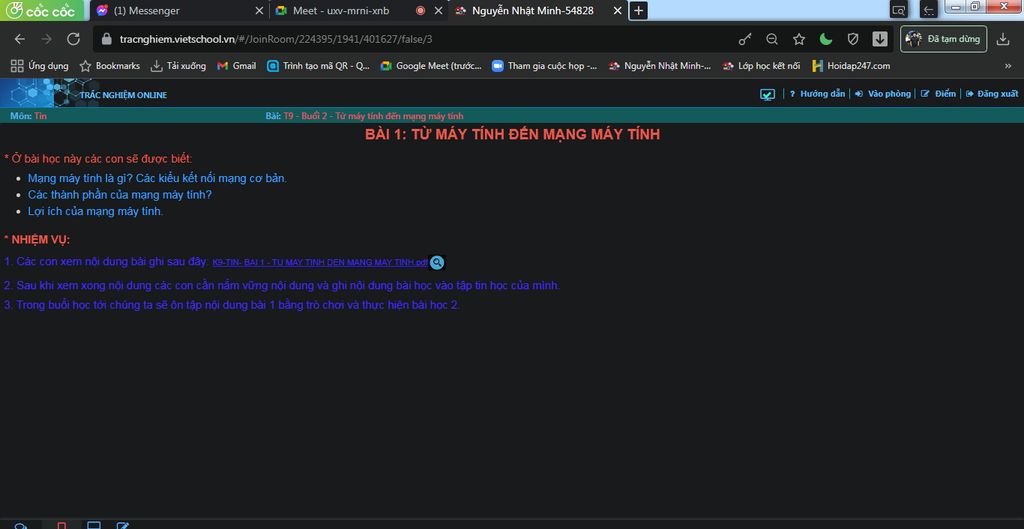Click the 'Bài: T9 - Buổi 2' lesson title
Image resolution: width=1024 pixels, height=529 pixels.
pos(364,116)
